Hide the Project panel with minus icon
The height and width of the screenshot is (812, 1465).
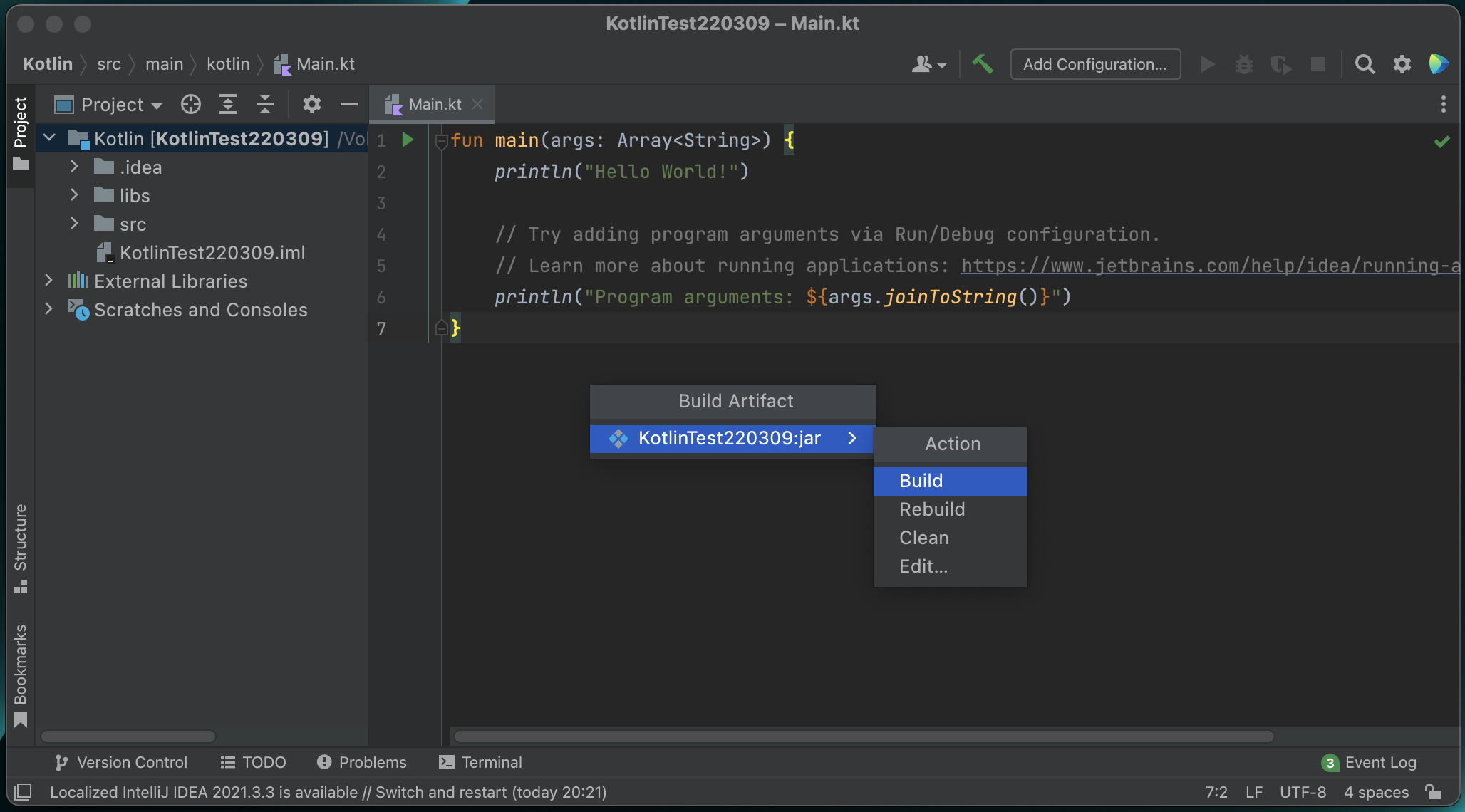coord(348,104)
